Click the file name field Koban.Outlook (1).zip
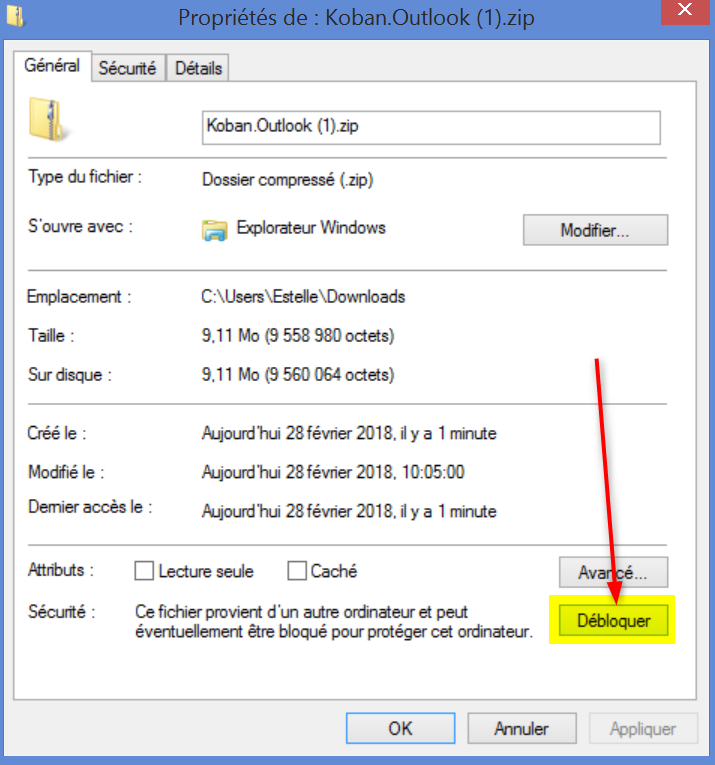 click(x=431, y=127)
